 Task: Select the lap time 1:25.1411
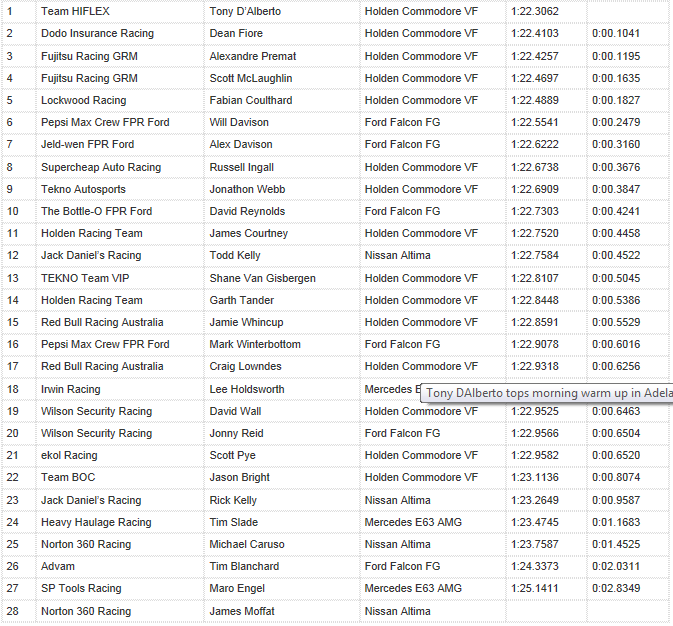point(534,589)
